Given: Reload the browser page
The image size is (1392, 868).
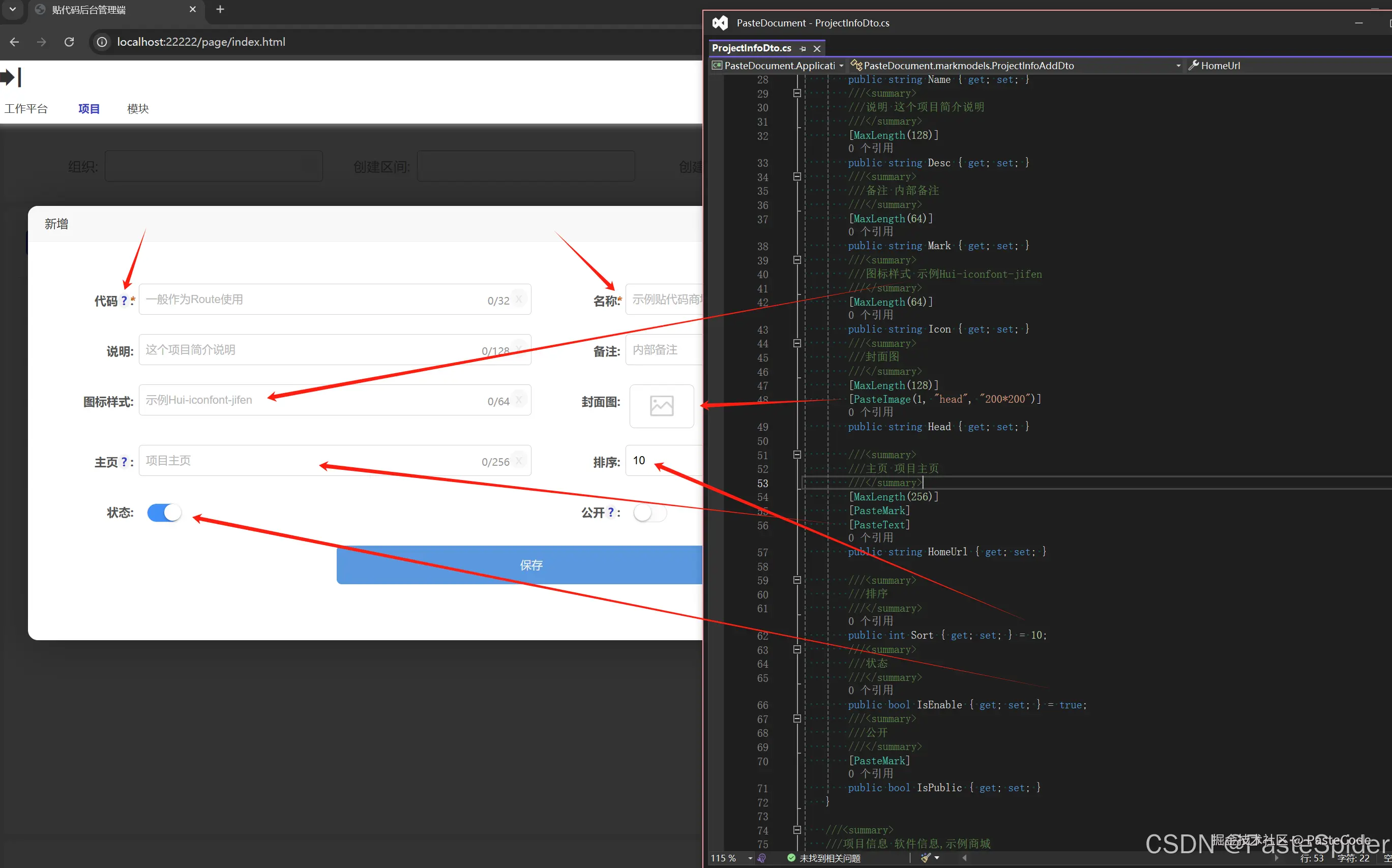Looking at the screenshot, I should [x=69, y=42].
